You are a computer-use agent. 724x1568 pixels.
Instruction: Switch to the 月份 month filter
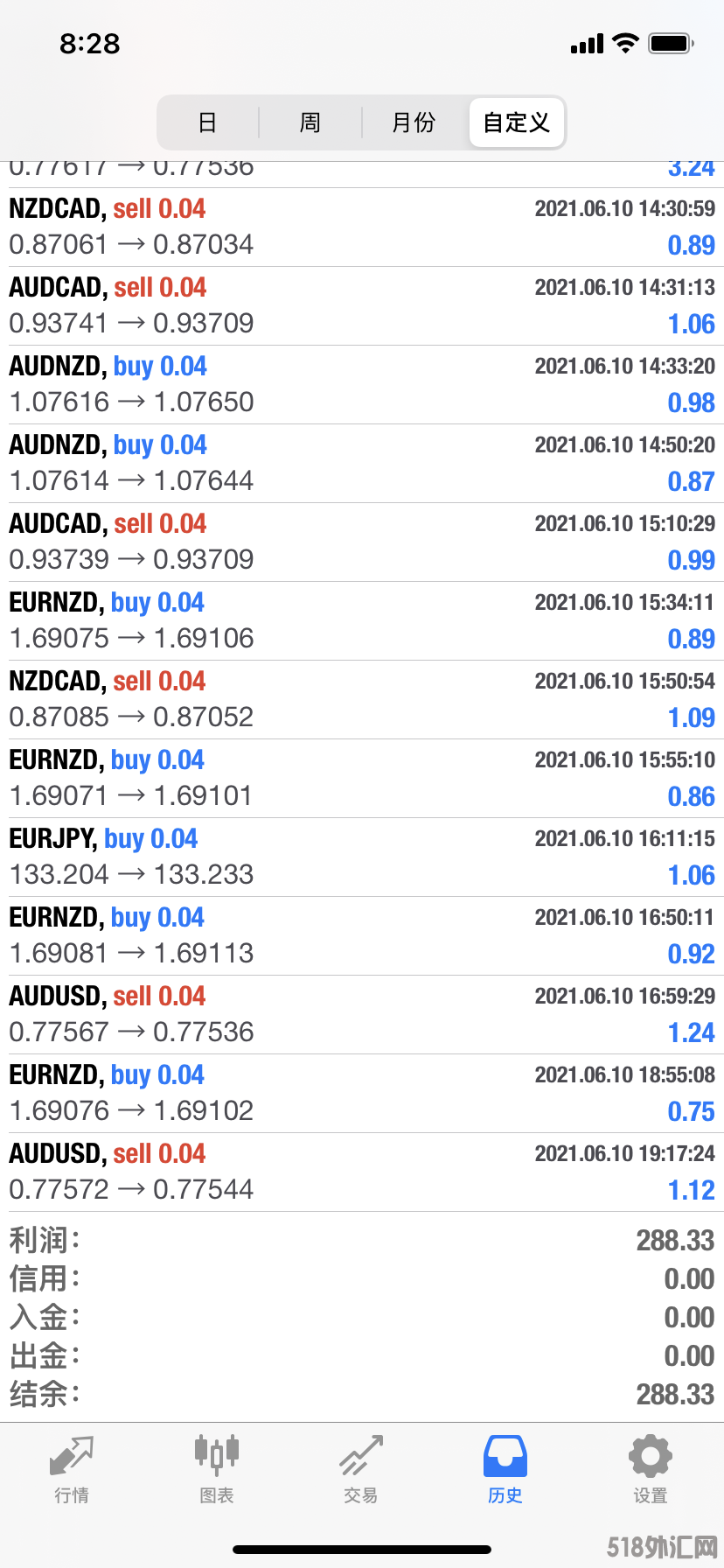pyautogui.click(x=414, y=122)
